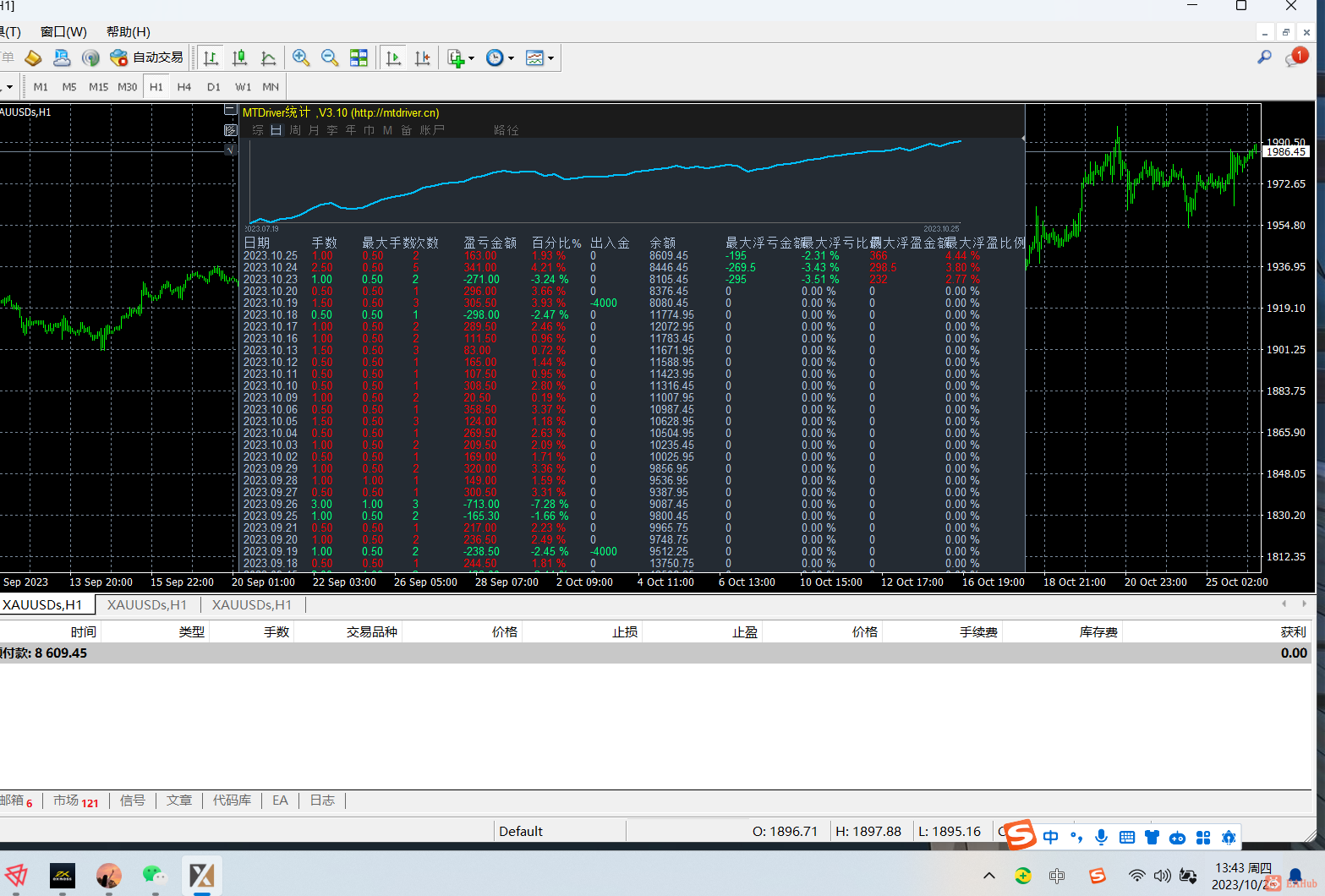The image size is (1325, 896).
Task: Select the H4 timeframe button
Action: (184, 87)
